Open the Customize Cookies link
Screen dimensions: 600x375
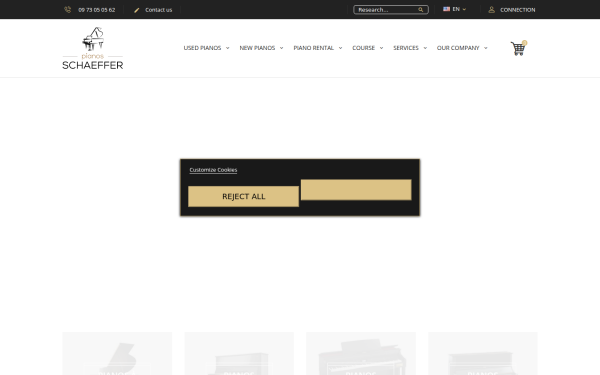(x=213, y=170)
